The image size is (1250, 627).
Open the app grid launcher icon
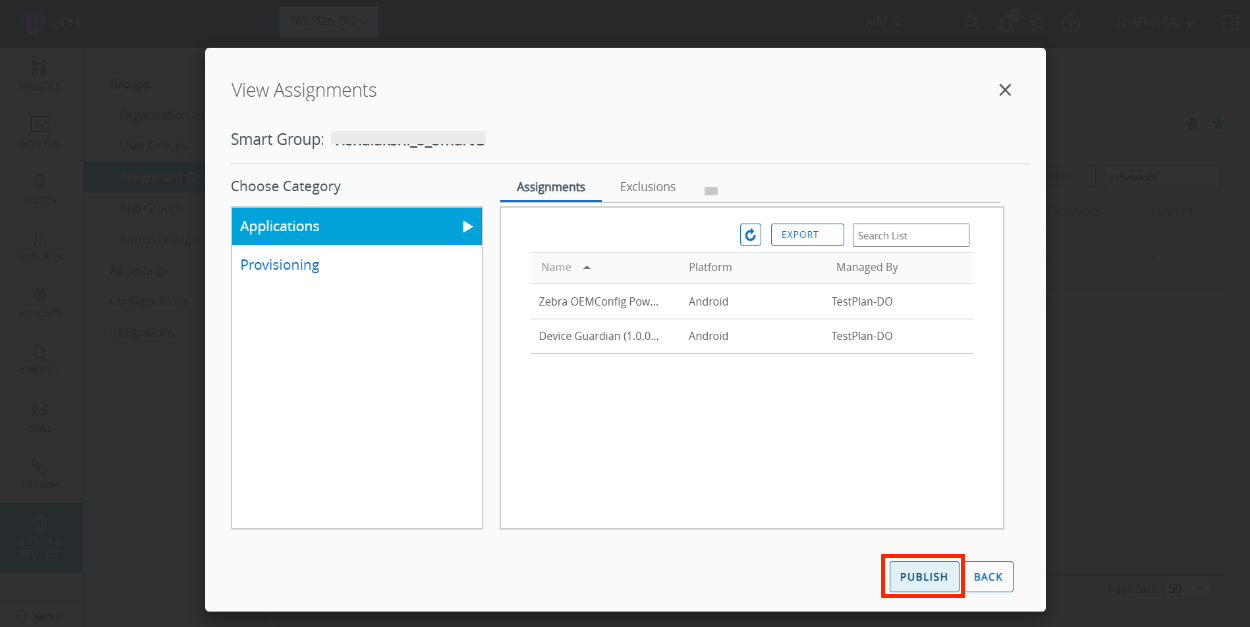pos(1230,22)
